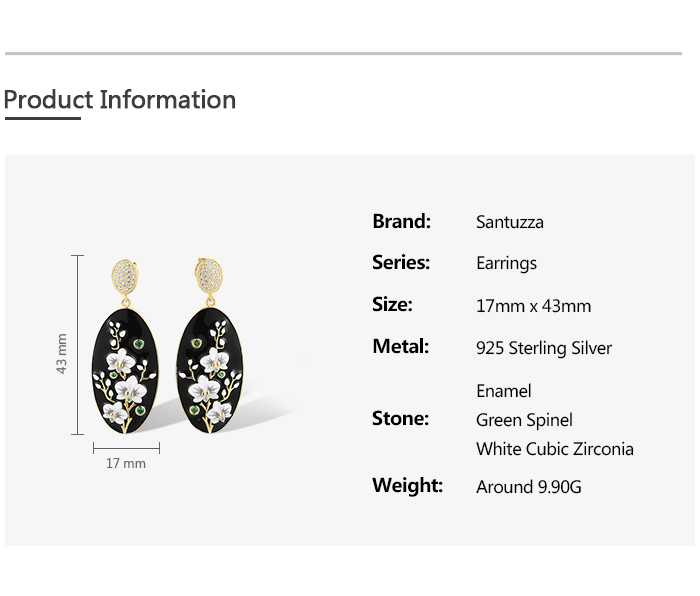Screen dimensions: 700x596
Task: Click the Size: label
Action: pos(392,304)
